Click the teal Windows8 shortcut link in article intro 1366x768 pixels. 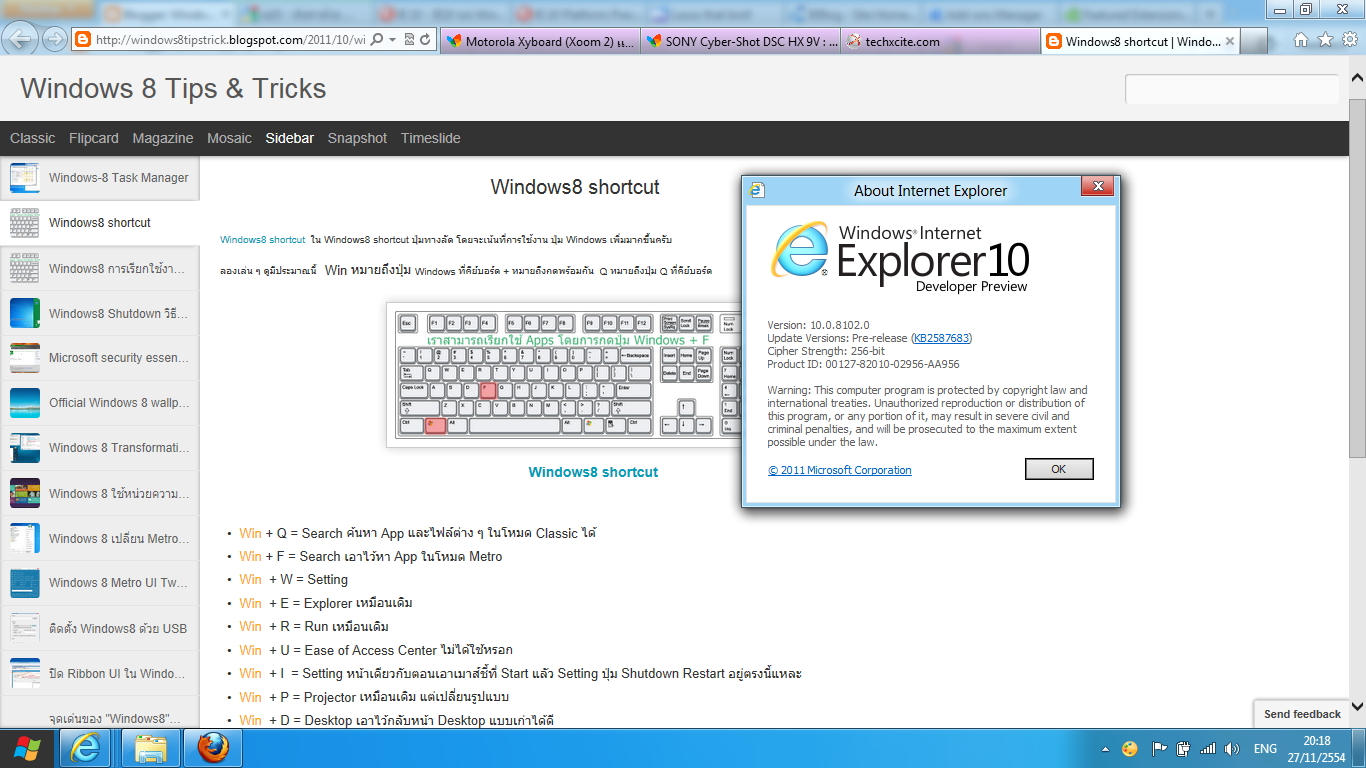263,240
